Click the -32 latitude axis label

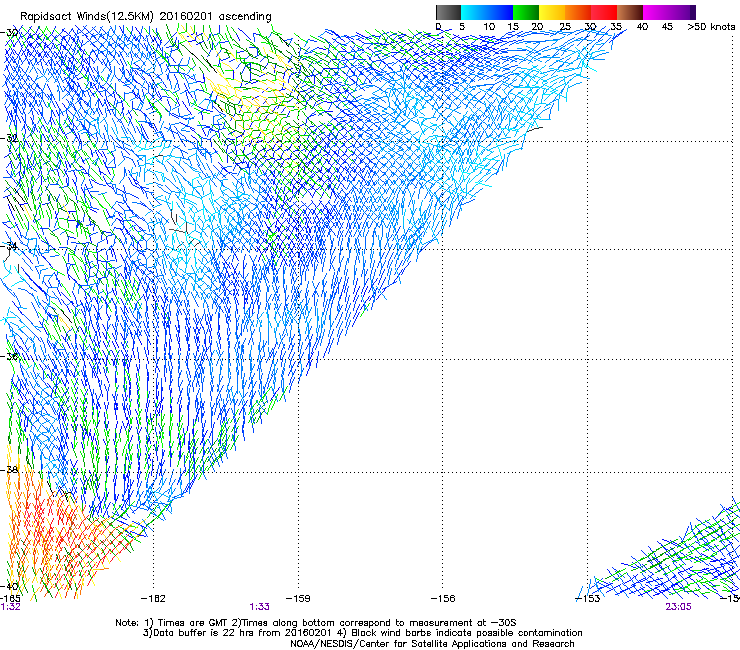[x=9, y=138]
